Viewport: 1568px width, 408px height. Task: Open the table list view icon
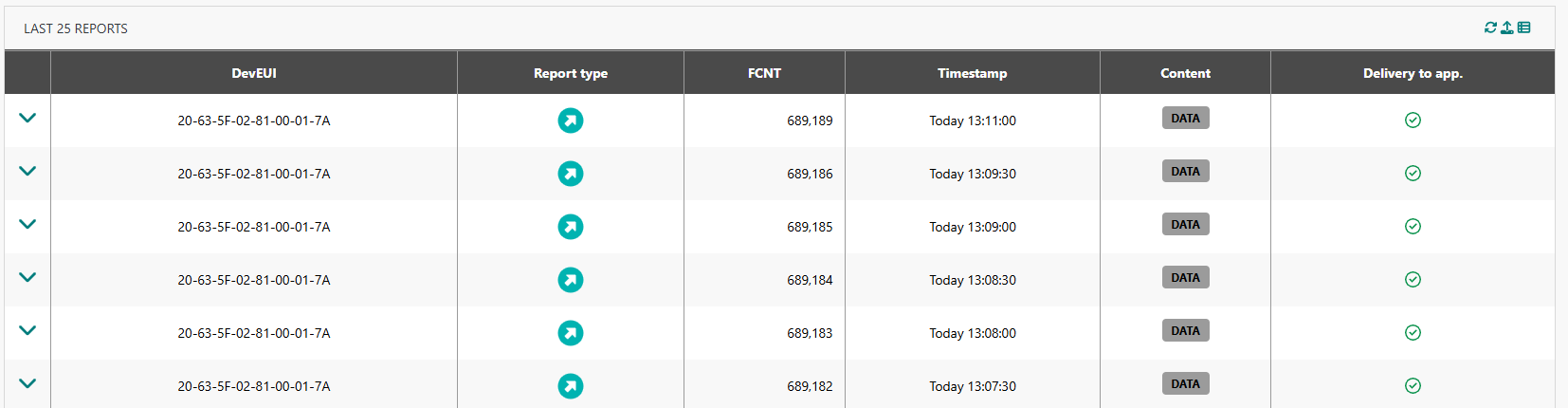click(x=1524, y=28)
